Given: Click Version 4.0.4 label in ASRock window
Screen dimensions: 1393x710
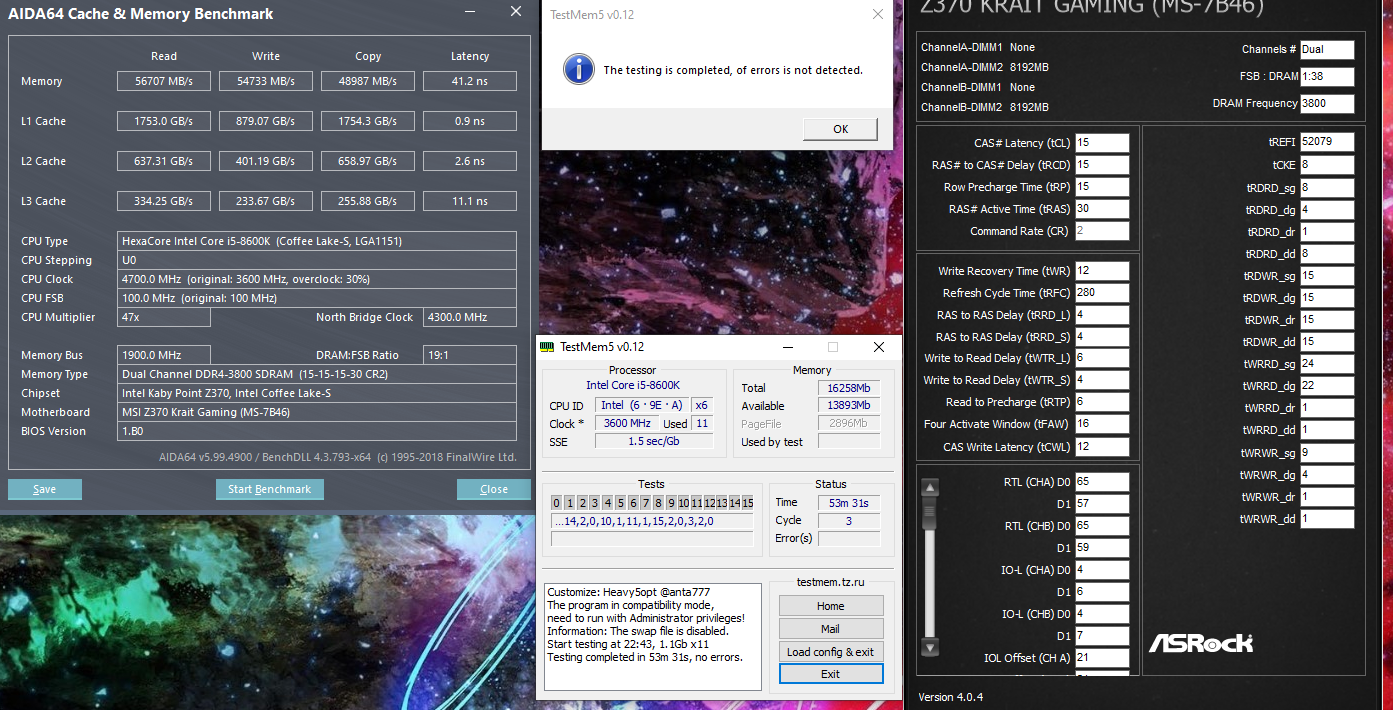Looking at the screenshot, I should tap(951, 696).
